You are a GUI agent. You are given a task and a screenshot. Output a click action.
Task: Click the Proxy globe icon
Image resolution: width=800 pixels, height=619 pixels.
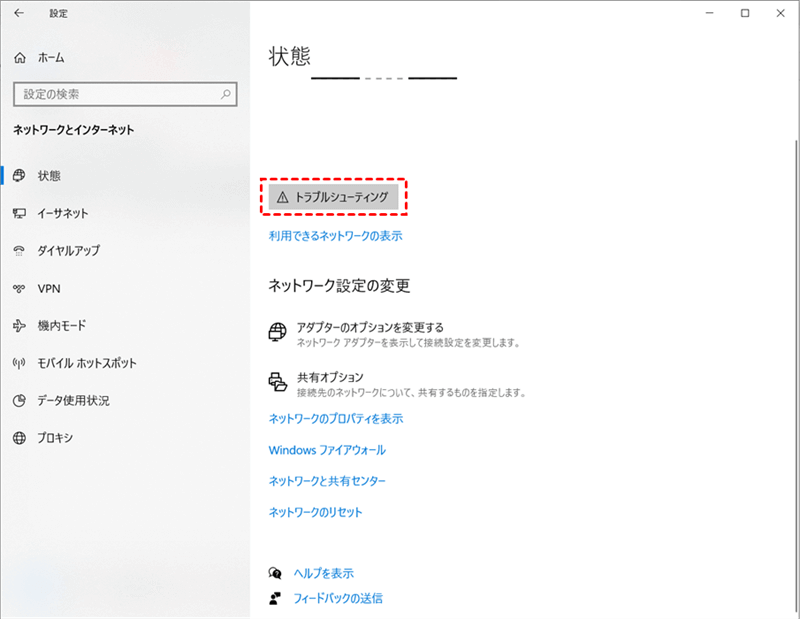[x=19, y=438]
